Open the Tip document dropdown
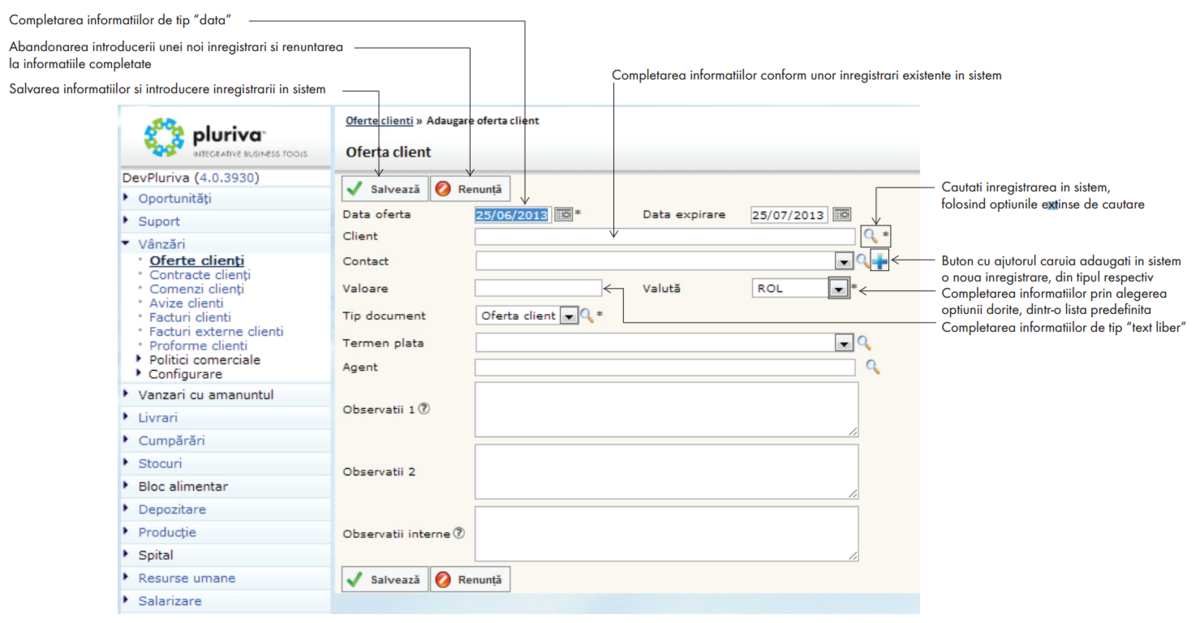Screen dimensions: 1200x623 (569, 316)
